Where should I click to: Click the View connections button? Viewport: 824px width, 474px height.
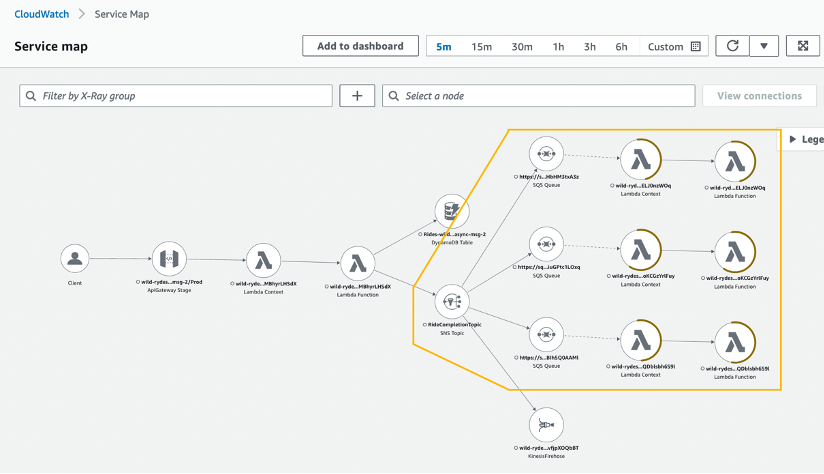click(759, 96)
